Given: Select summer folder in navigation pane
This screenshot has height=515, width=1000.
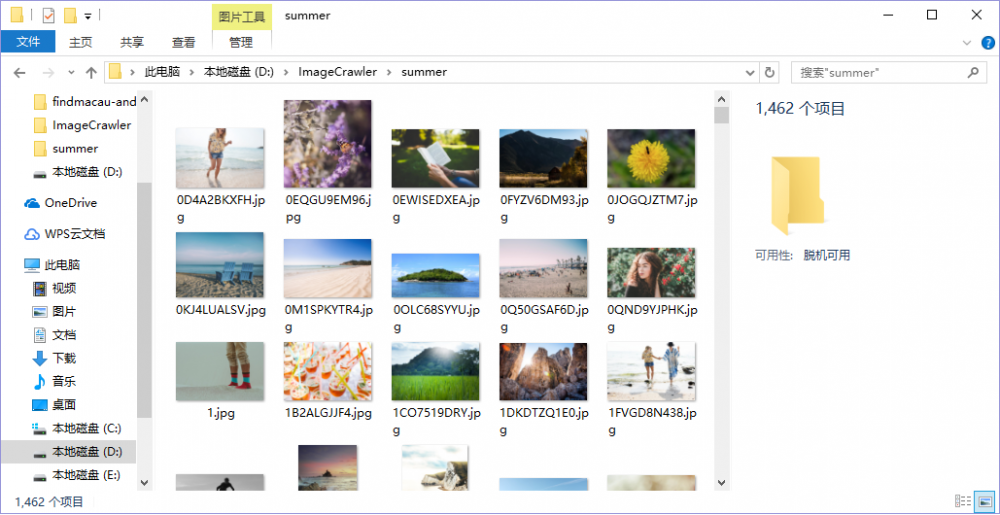Looking at the screenshot, I should tap(66, 149).
